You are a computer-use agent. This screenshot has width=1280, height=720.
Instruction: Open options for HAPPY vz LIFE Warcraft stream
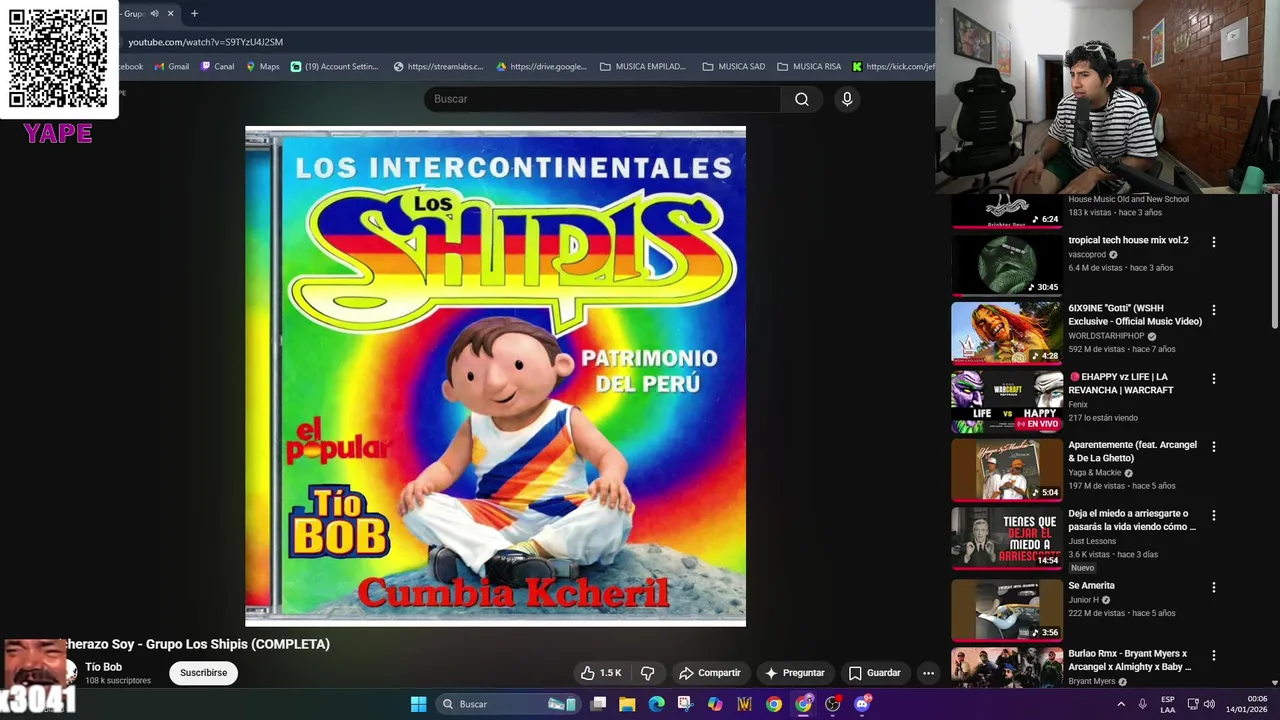pos(1213,379)
